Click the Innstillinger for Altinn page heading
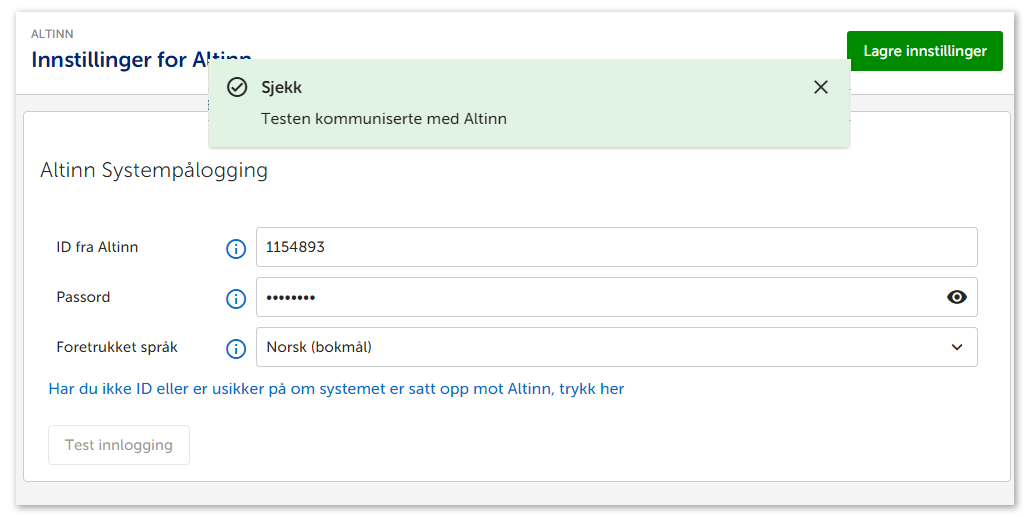The width and height of the screenshot is (1030, 517). pos(120,60)
